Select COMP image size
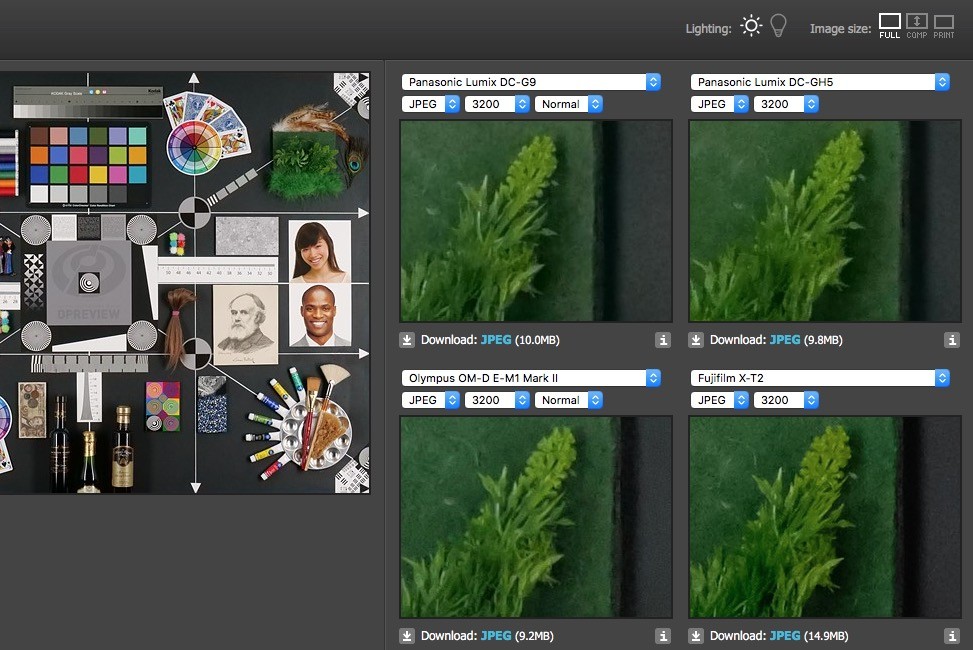This screenshot has height=650, width=973. tap(917, 26)
